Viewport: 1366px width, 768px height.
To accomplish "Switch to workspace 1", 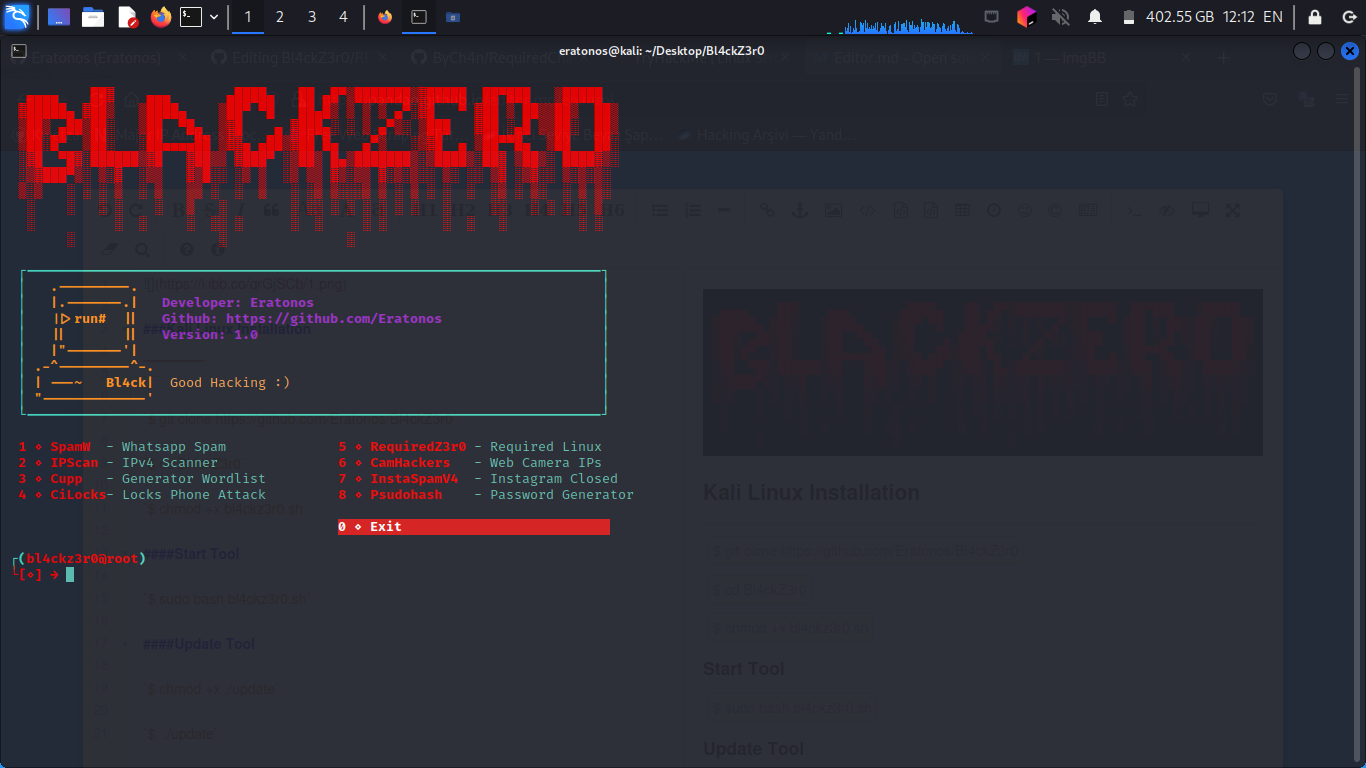I will point(248,17).
